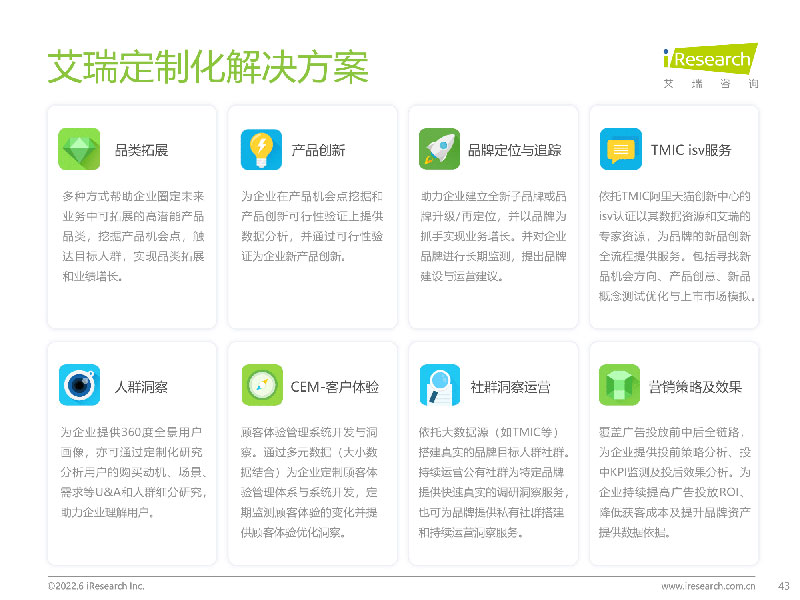Select the 品牌定位与追踪 heading

pyautogui.click(x=514, y=150)
